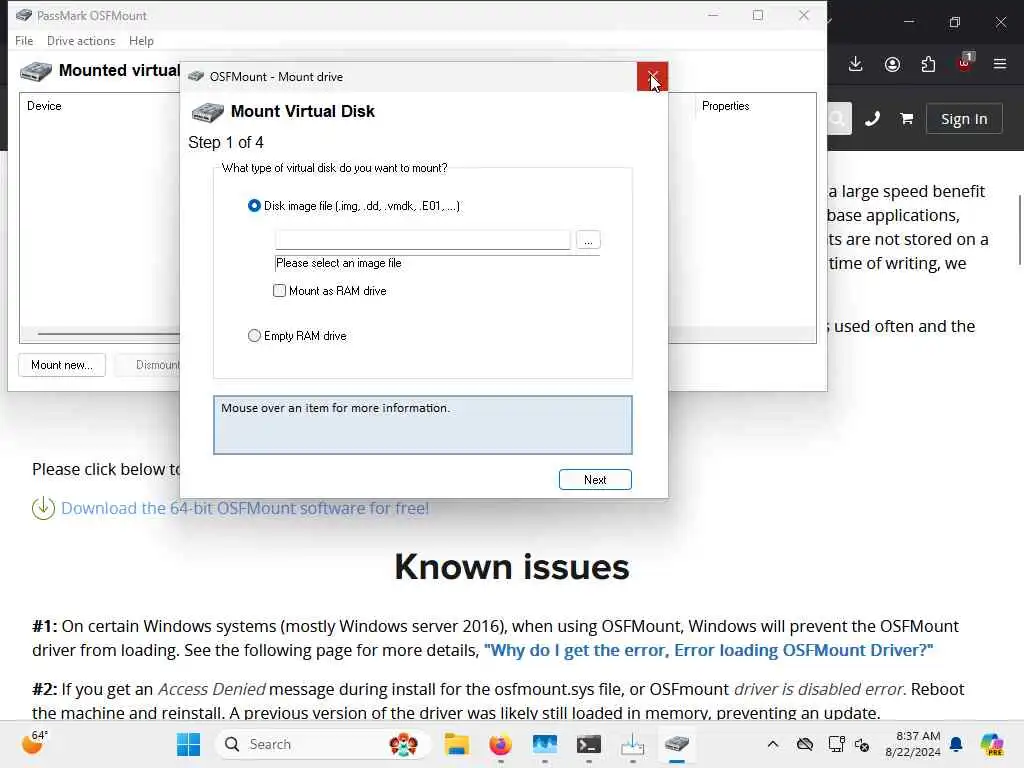Click the Device column header
This screenshot has height=768, width=1024.
click(x=44, y=106)
